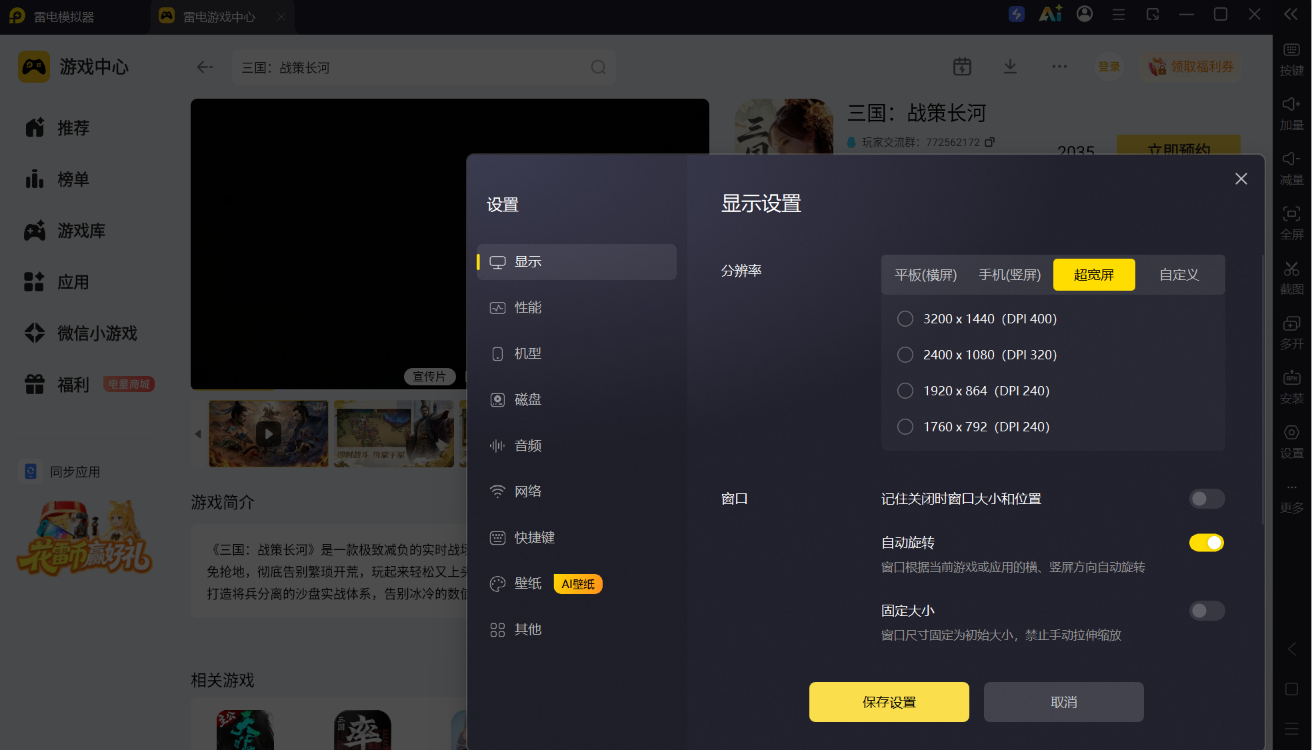Enable the 固定大小 toggle
1312x751 pixels.
tap(1206, 611)
